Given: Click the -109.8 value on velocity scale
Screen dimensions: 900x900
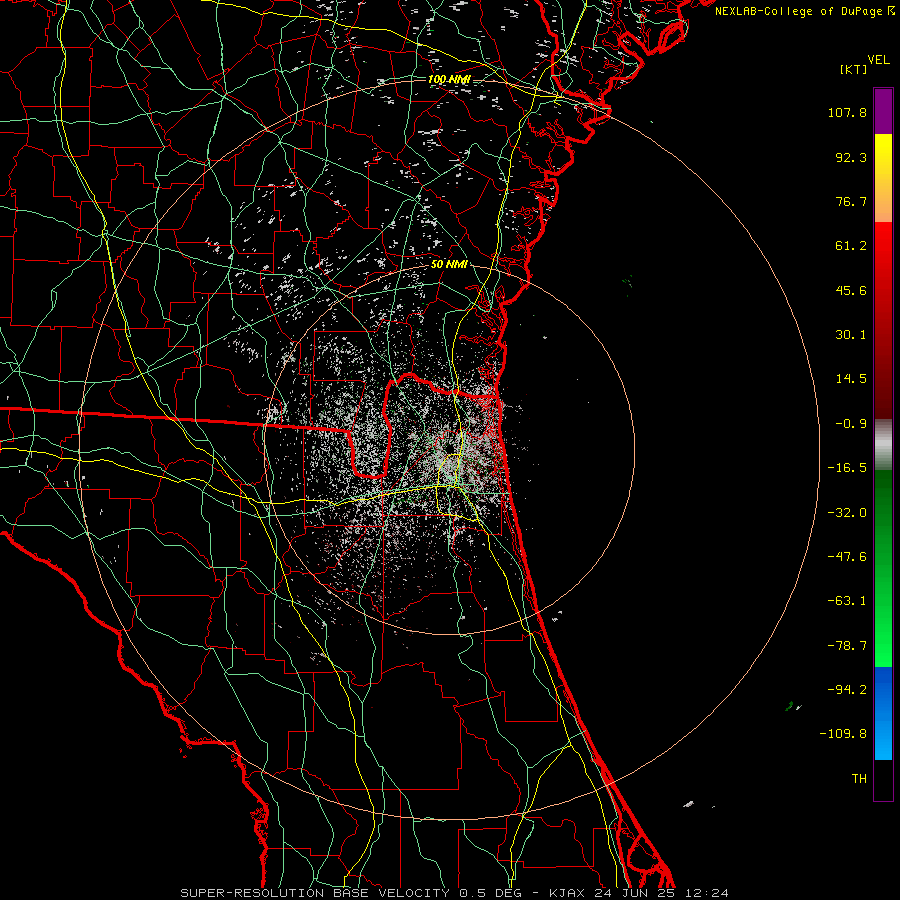Looking at the screenshot, I should pos(844,734).
